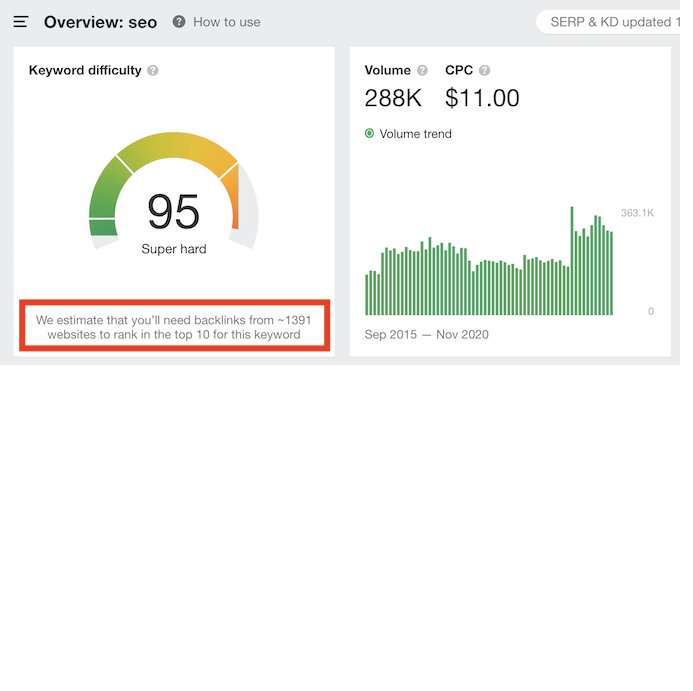The width and height of the screenshot is (693, 691).
Task: Click the SERP & KD updated button
Action: click(x=608, y=22)
